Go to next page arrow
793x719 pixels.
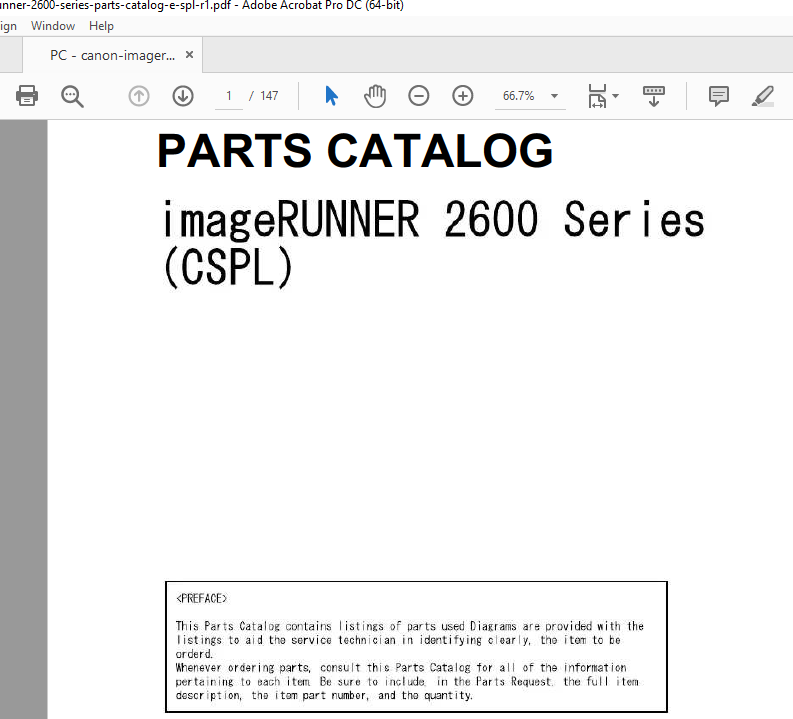pos(183,96)
